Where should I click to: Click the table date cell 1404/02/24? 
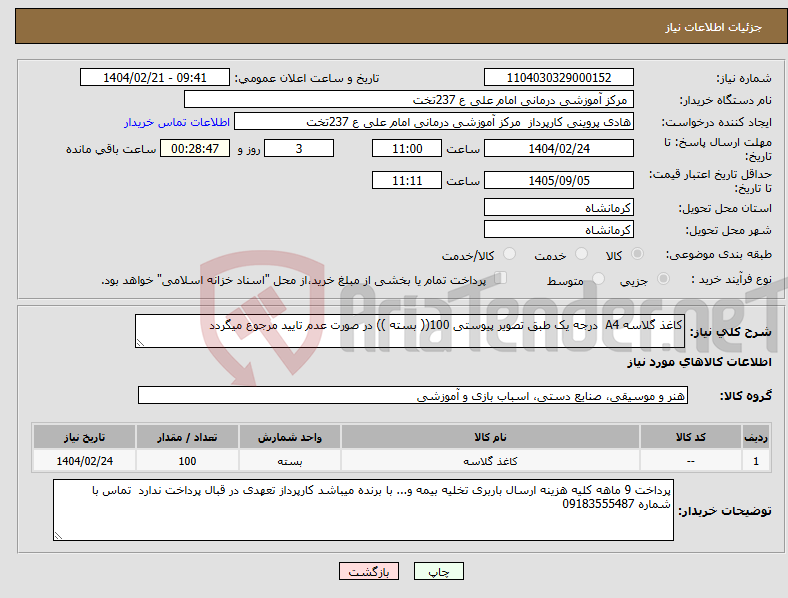tap(84, 461)
